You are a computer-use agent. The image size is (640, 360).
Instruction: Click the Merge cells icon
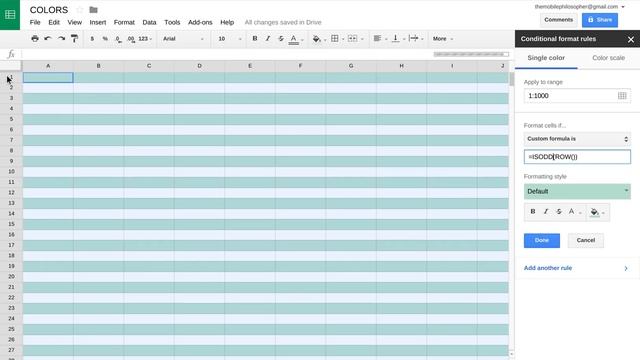click(x=353, y=38)
